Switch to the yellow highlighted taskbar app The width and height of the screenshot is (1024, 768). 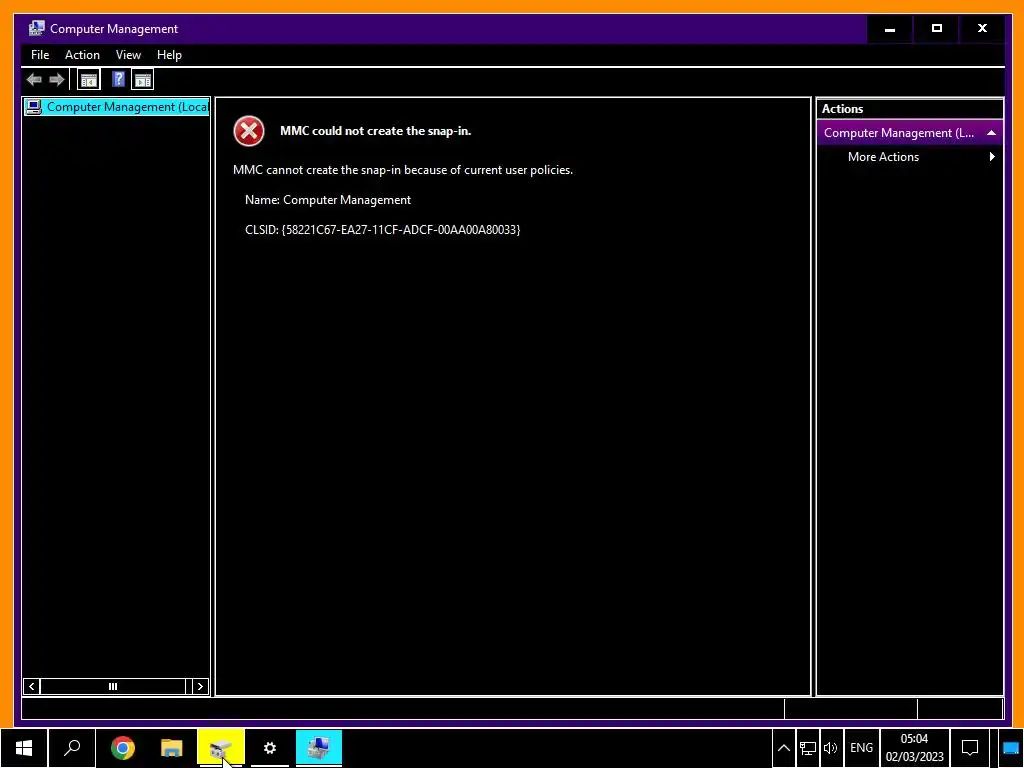coord(221,748)
